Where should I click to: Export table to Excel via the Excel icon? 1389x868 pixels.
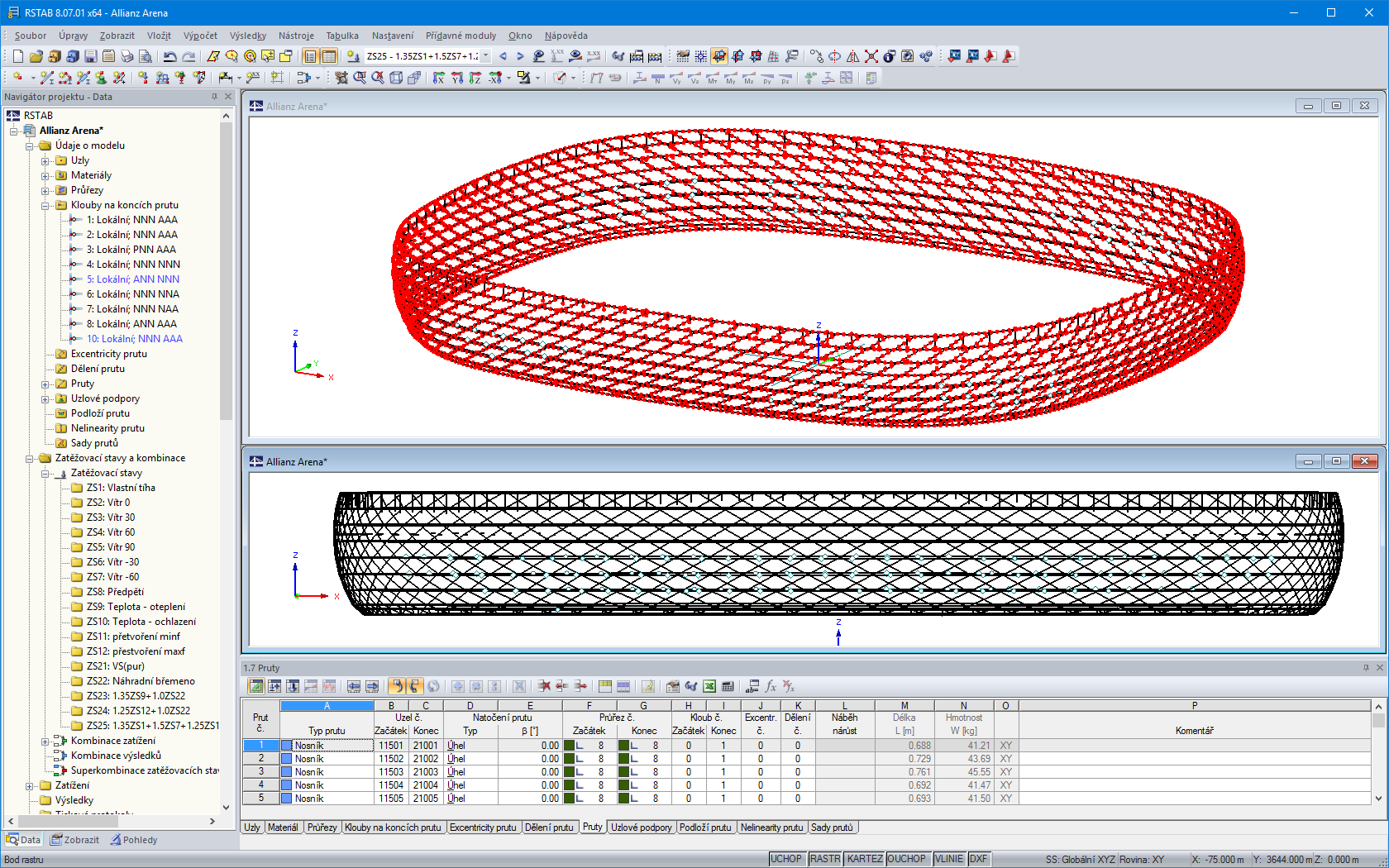(709, 686)
